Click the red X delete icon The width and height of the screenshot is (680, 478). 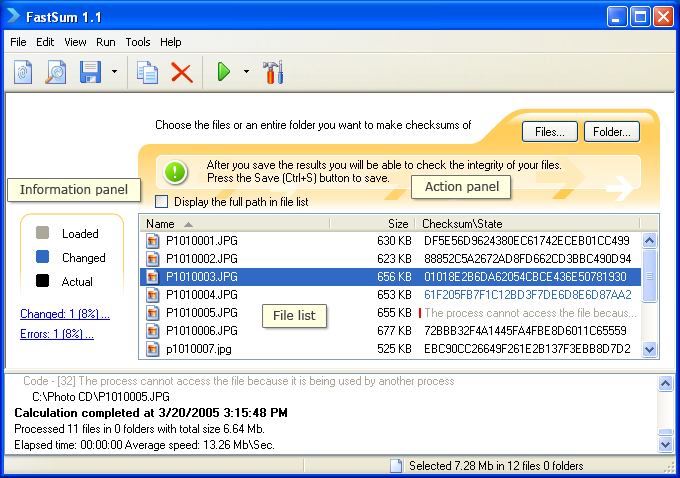(182, 72)
